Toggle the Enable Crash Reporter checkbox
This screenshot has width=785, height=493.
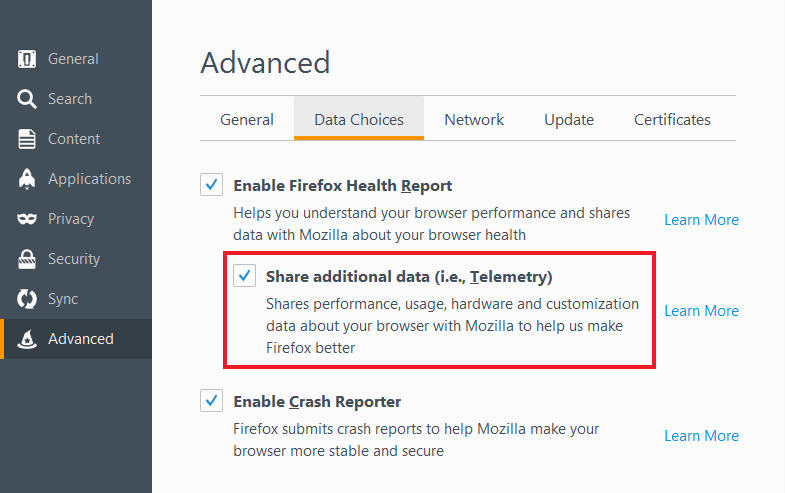tap(211, 401)
